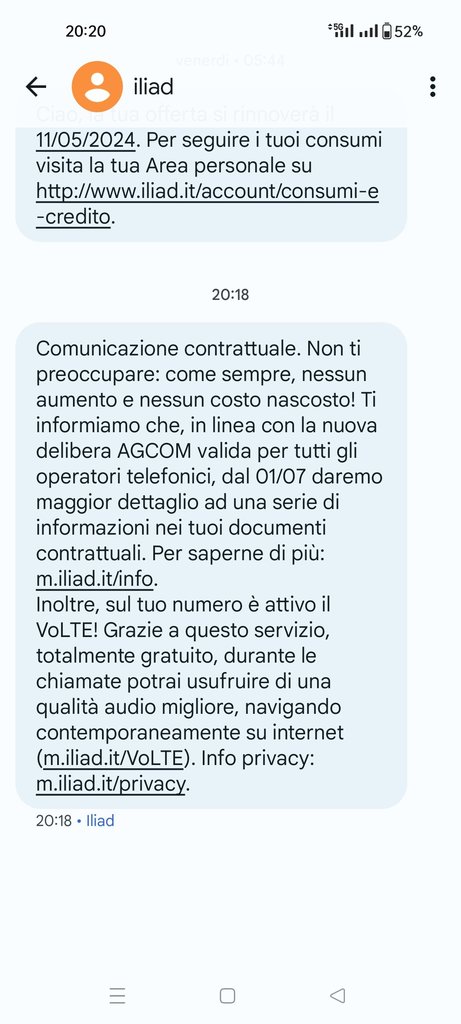The width and height of the screenshot is (461, 1024).
Task: Tap the back arrow icon
Action: [36, 86]
